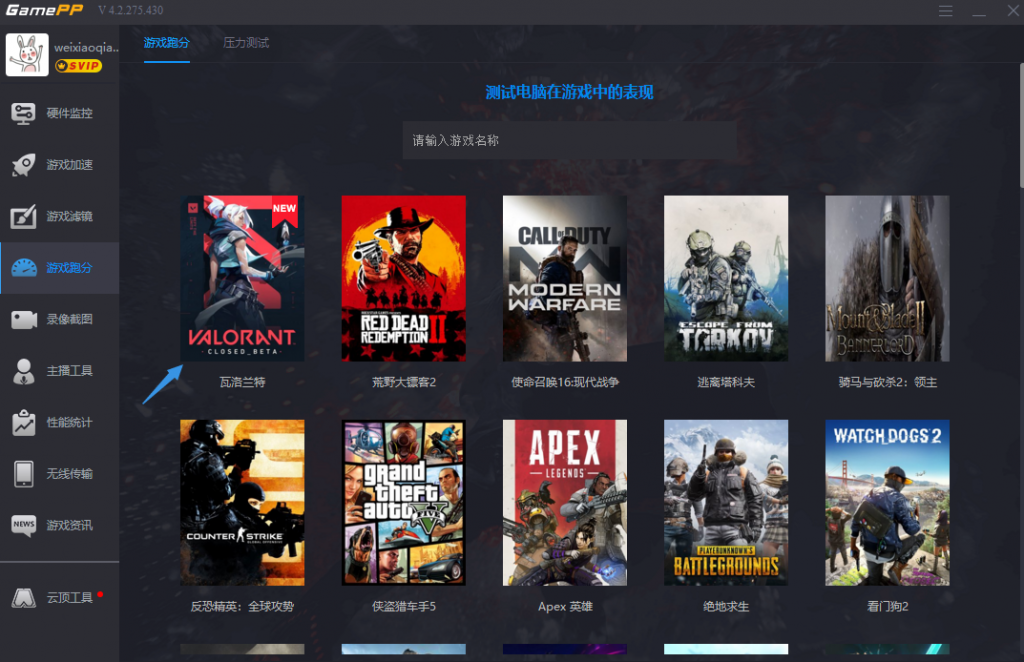Click the 请输入游戏名称 search field
This screenshot has height=662, width=1024.
tap(569, 140)
